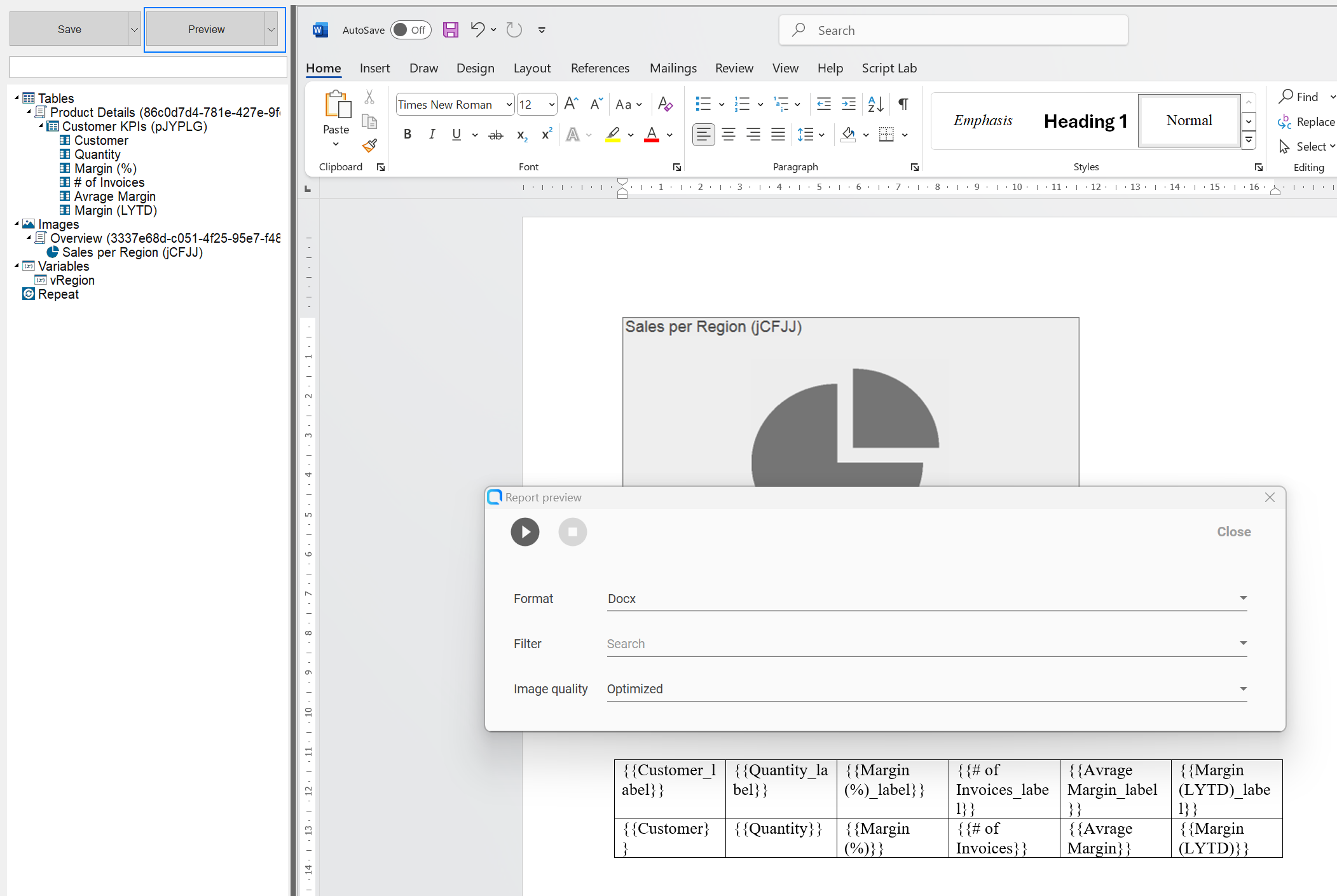Click the Clear All Formatting icon
1337x896 pixels.
point(665,104)
